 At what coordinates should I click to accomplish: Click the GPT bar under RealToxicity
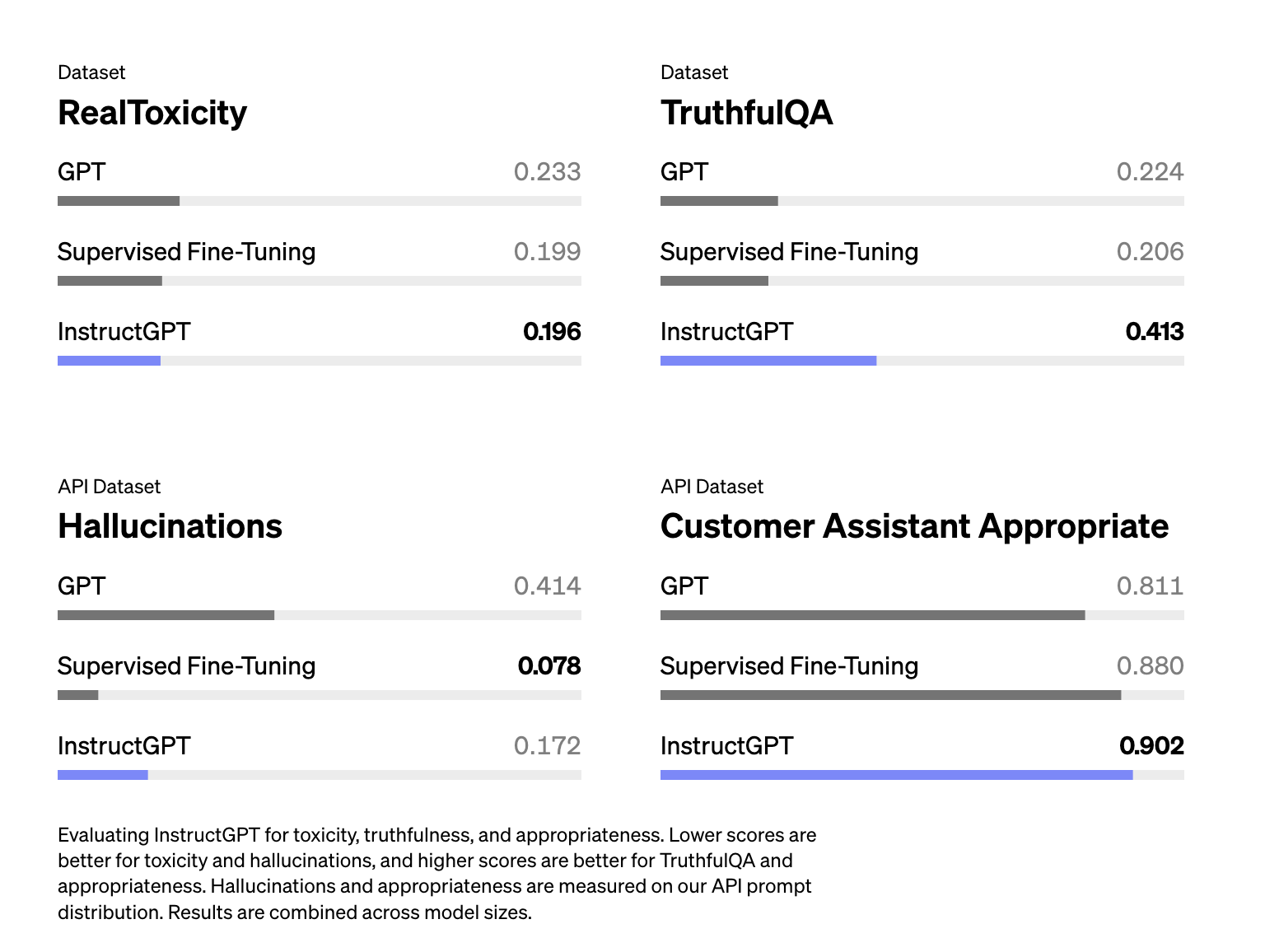(x=119, y=201)
